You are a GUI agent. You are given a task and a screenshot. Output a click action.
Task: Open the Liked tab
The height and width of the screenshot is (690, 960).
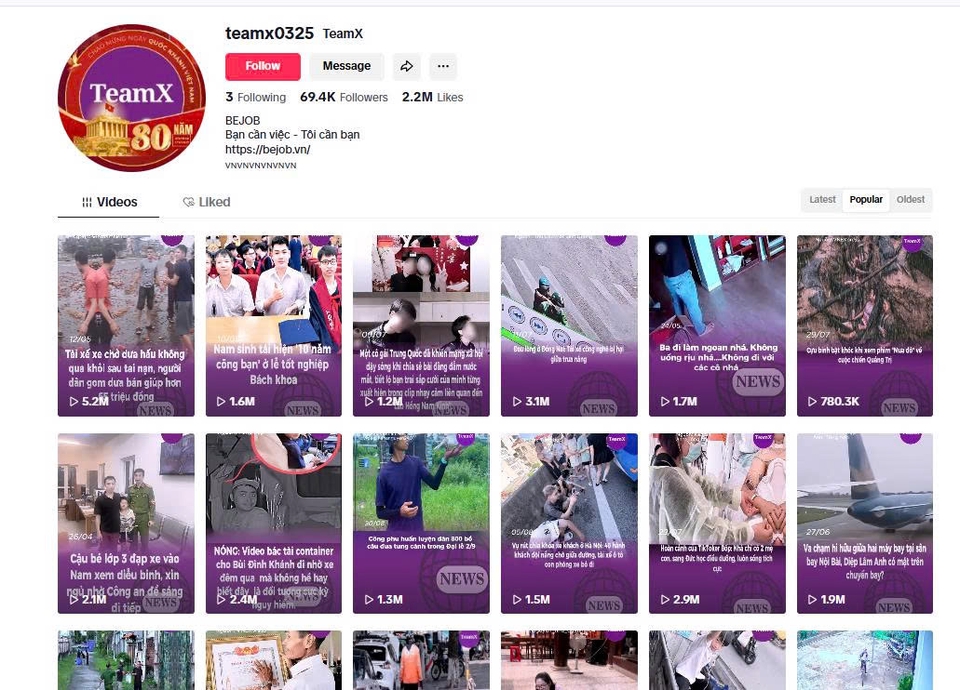pos(207,202)
